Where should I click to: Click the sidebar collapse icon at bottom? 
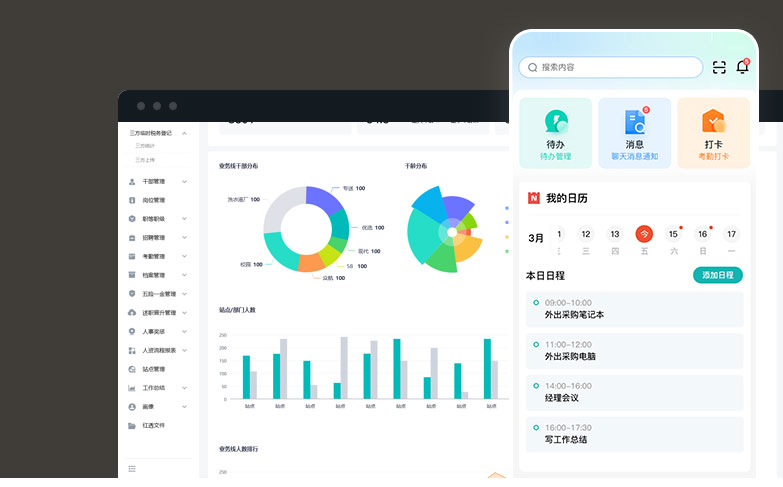click(132, 468)
